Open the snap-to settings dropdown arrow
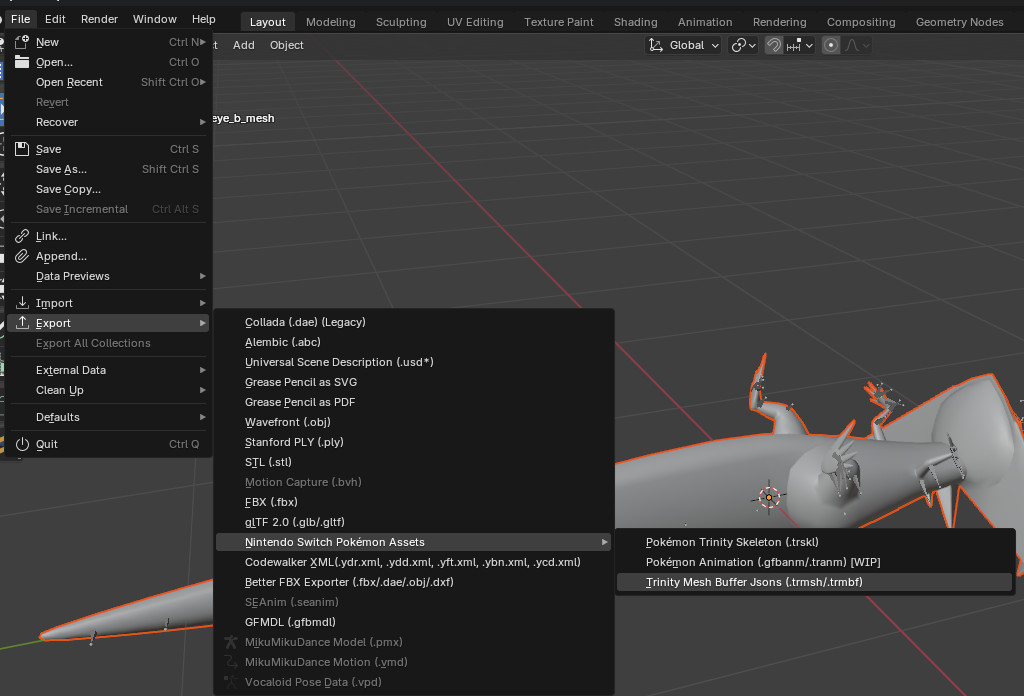Screen dimensions: 1024x696 coord(810,44)
